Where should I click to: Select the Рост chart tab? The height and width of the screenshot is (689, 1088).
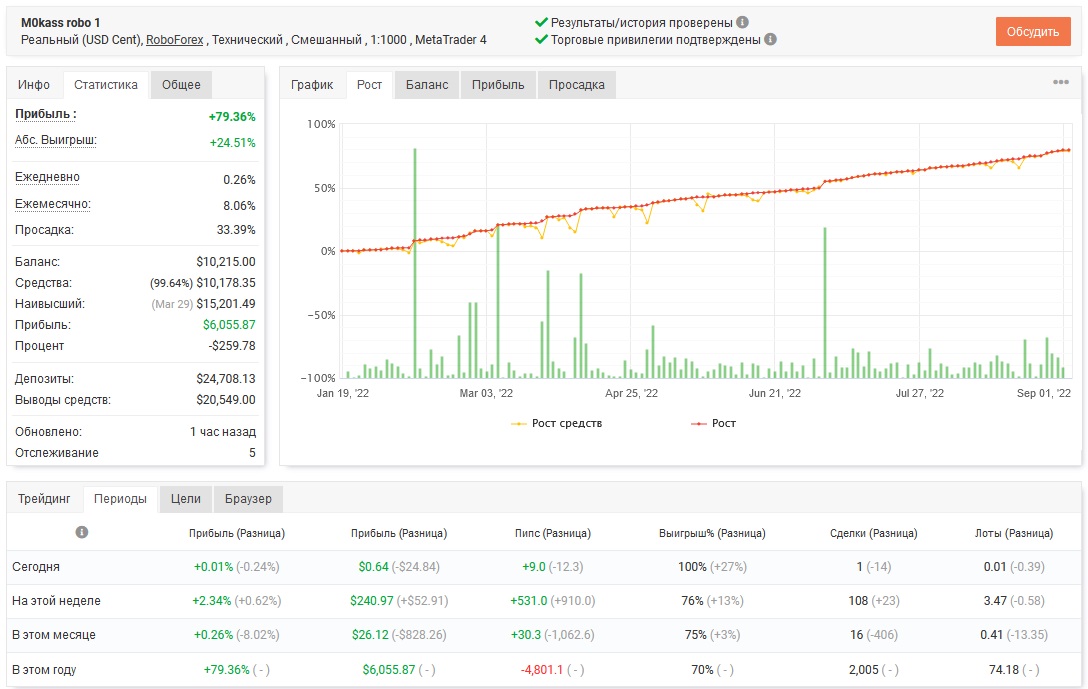pyautogui.click(x=369, y=85)
